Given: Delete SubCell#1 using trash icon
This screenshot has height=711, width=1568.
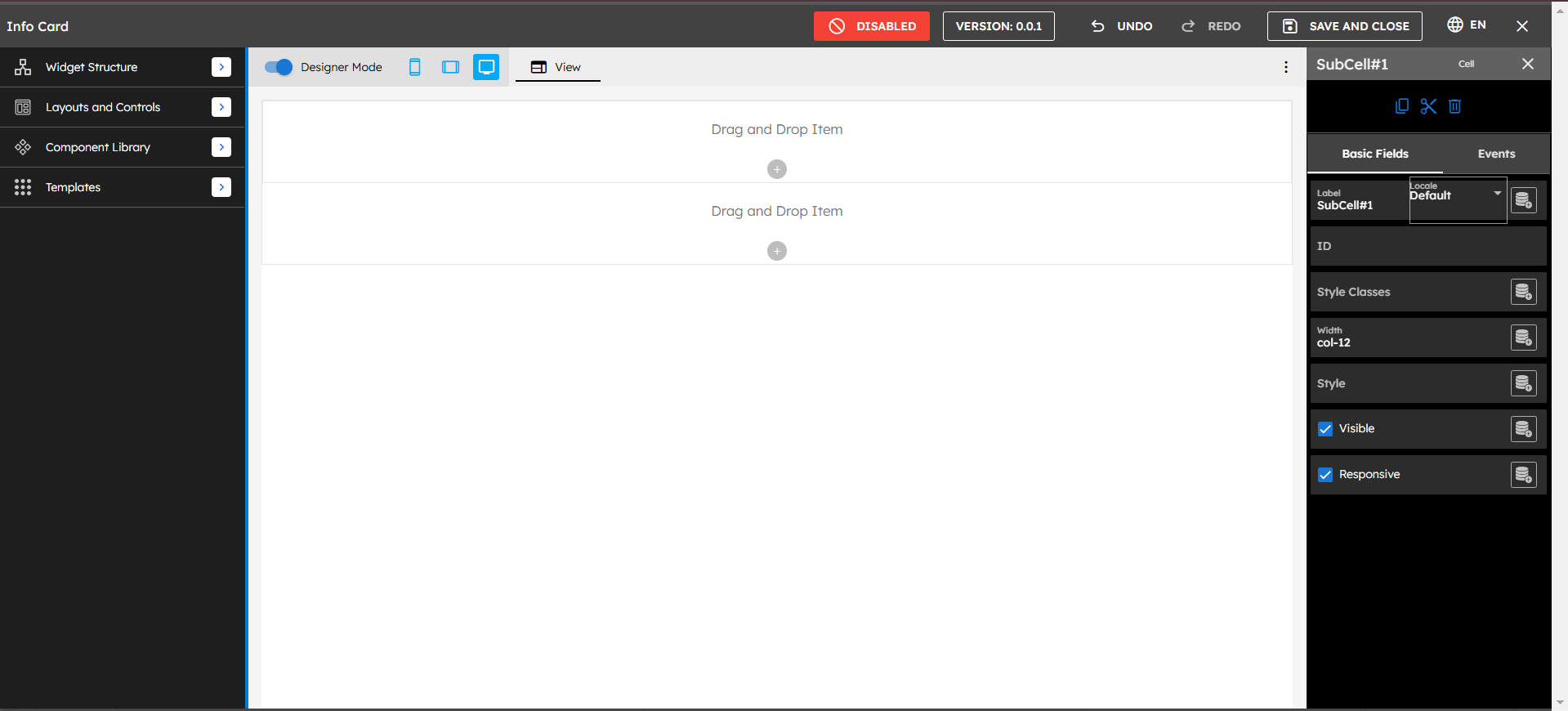Looking at the screenshot, I should click(x=1455, y=106).
